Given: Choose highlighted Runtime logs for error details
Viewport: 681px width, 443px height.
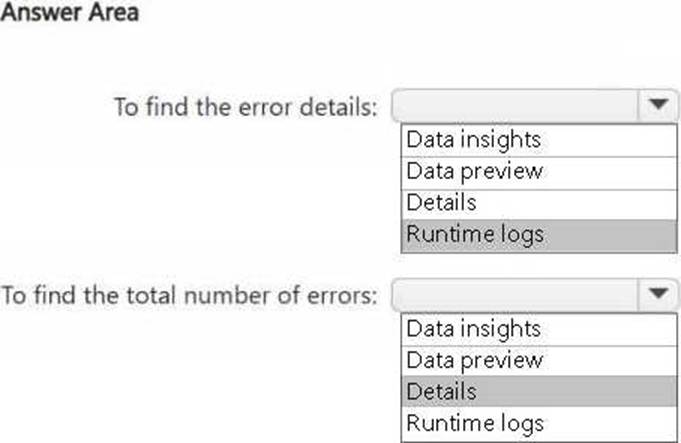Looking at the screenshot, I should click(x=539, y=235).
